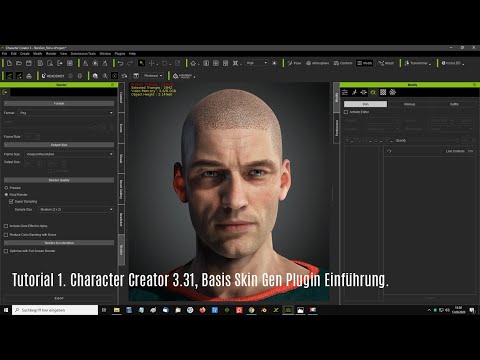Select the Preview radio button
Viewport: 480px width, 360px height.
[x=6, y=188]
